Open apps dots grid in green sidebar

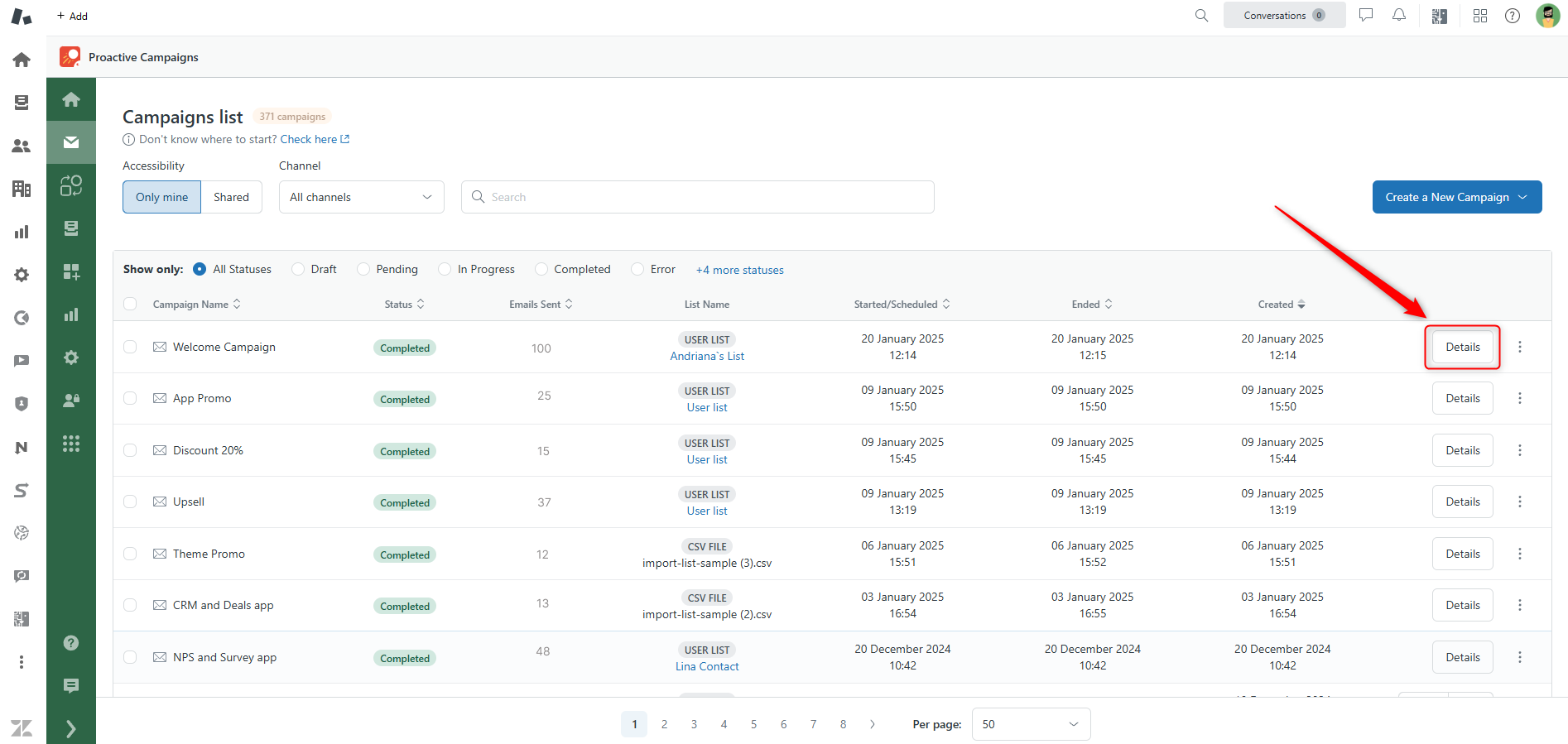tap(71, 444)
